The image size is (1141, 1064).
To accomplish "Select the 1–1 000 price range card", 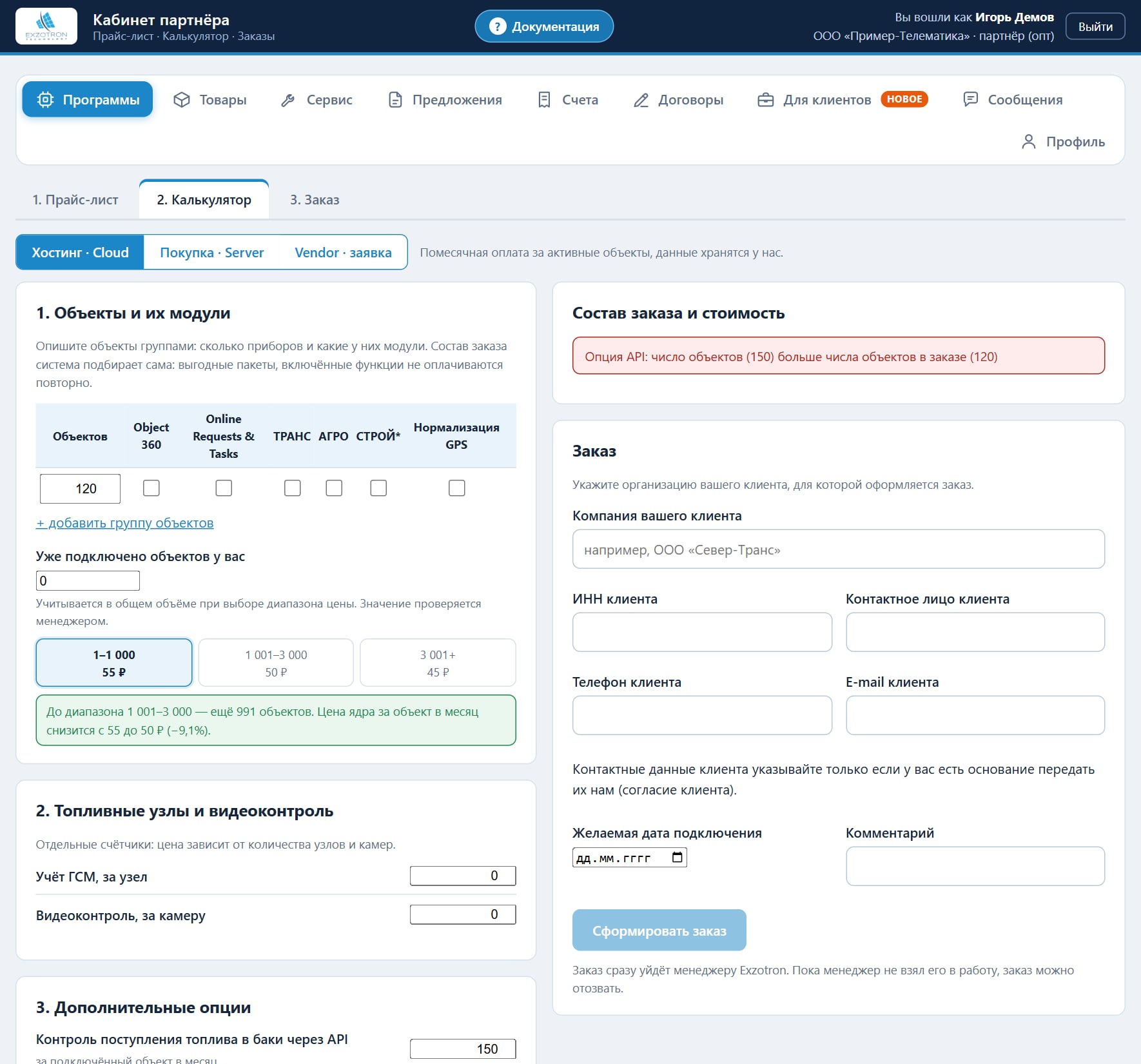I will [x=114, y=663].
